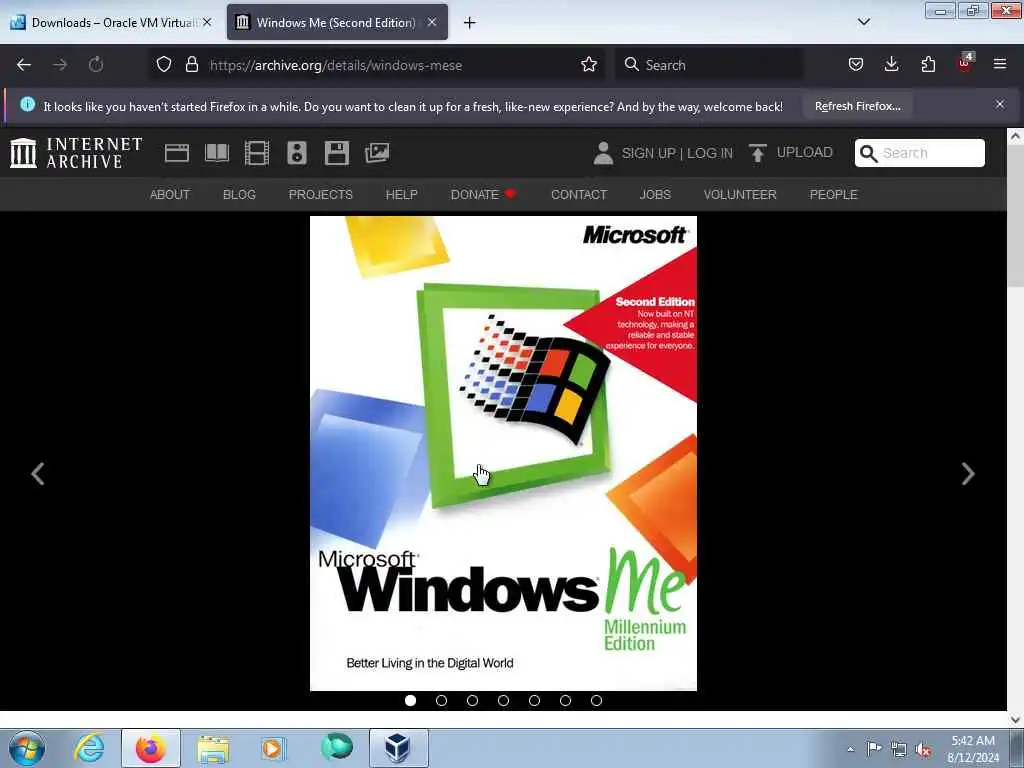This screenshot has width=1024, height=768.
Task: Open the Firefox downloads panel
Action: (891, 65)
